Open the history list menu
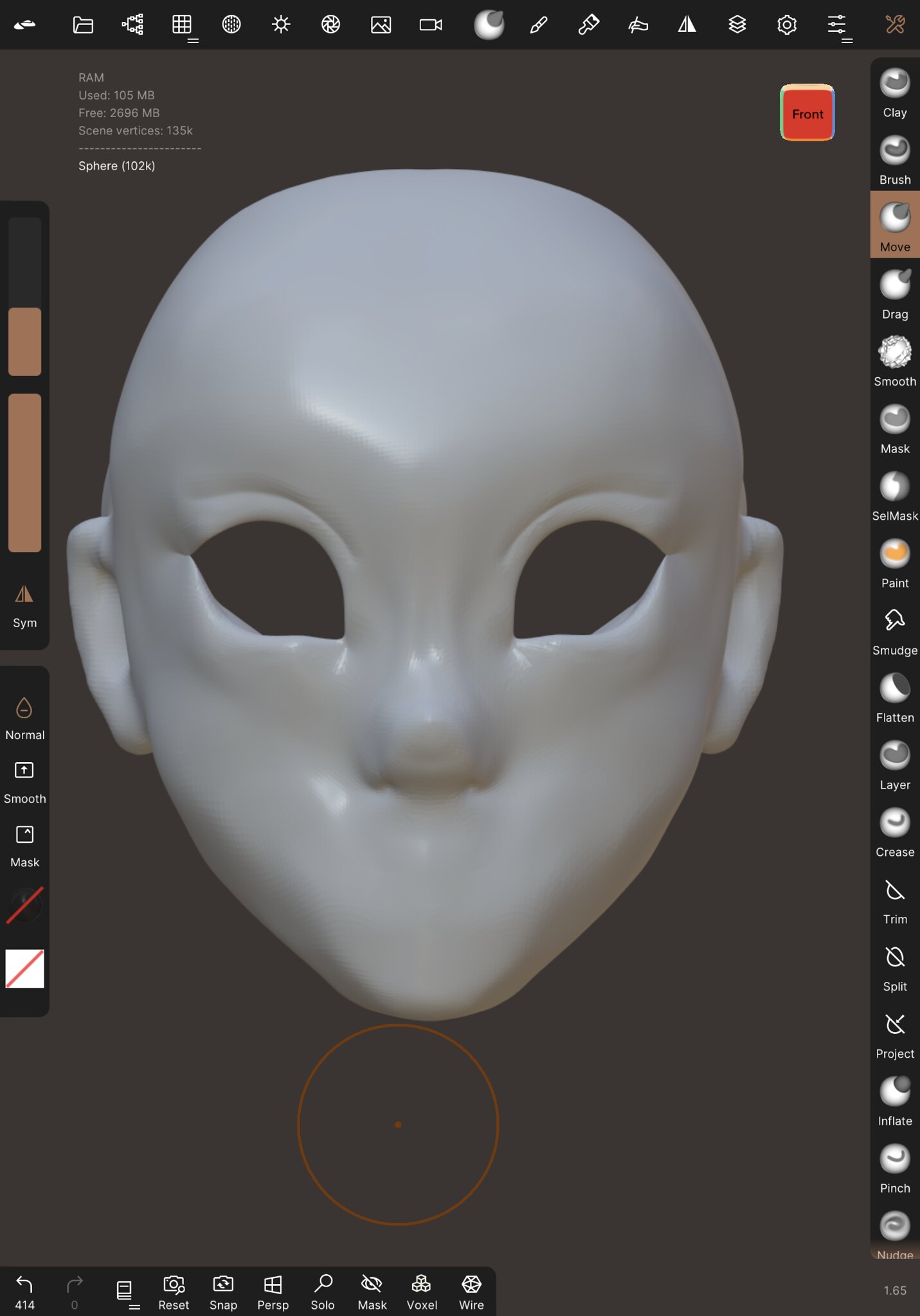This screenshot has height=1316, width=920. [x=125, y=1291]
